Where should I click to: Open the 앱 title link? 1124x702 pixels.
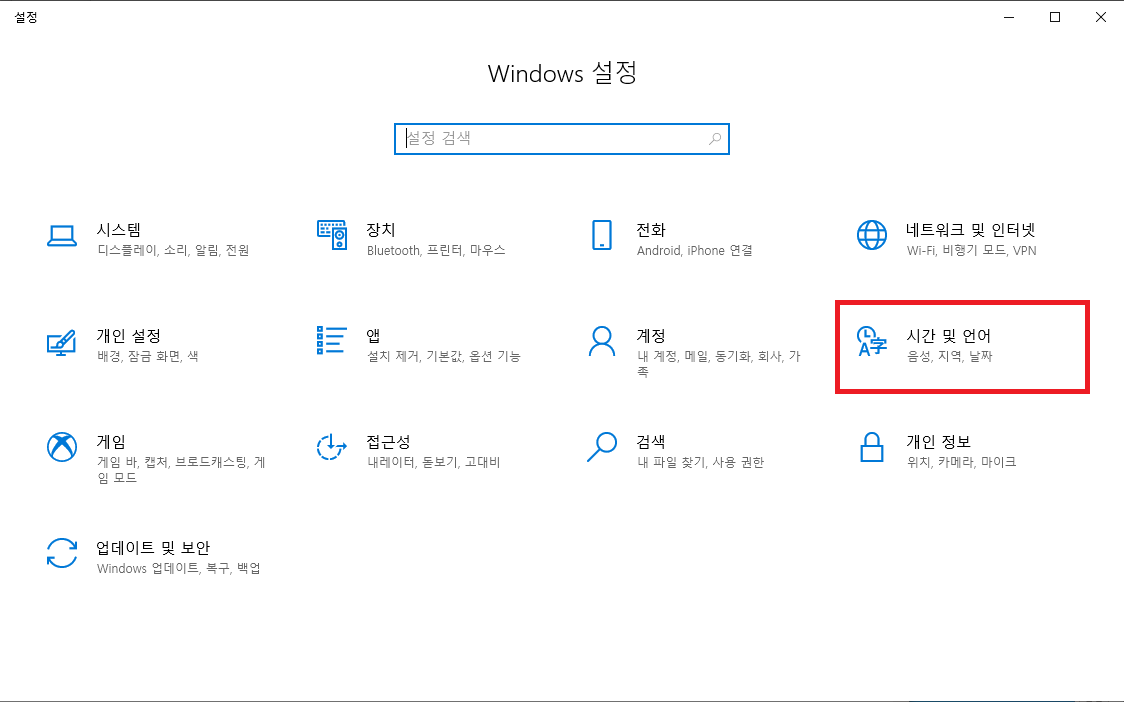click(x=373, y=336)
